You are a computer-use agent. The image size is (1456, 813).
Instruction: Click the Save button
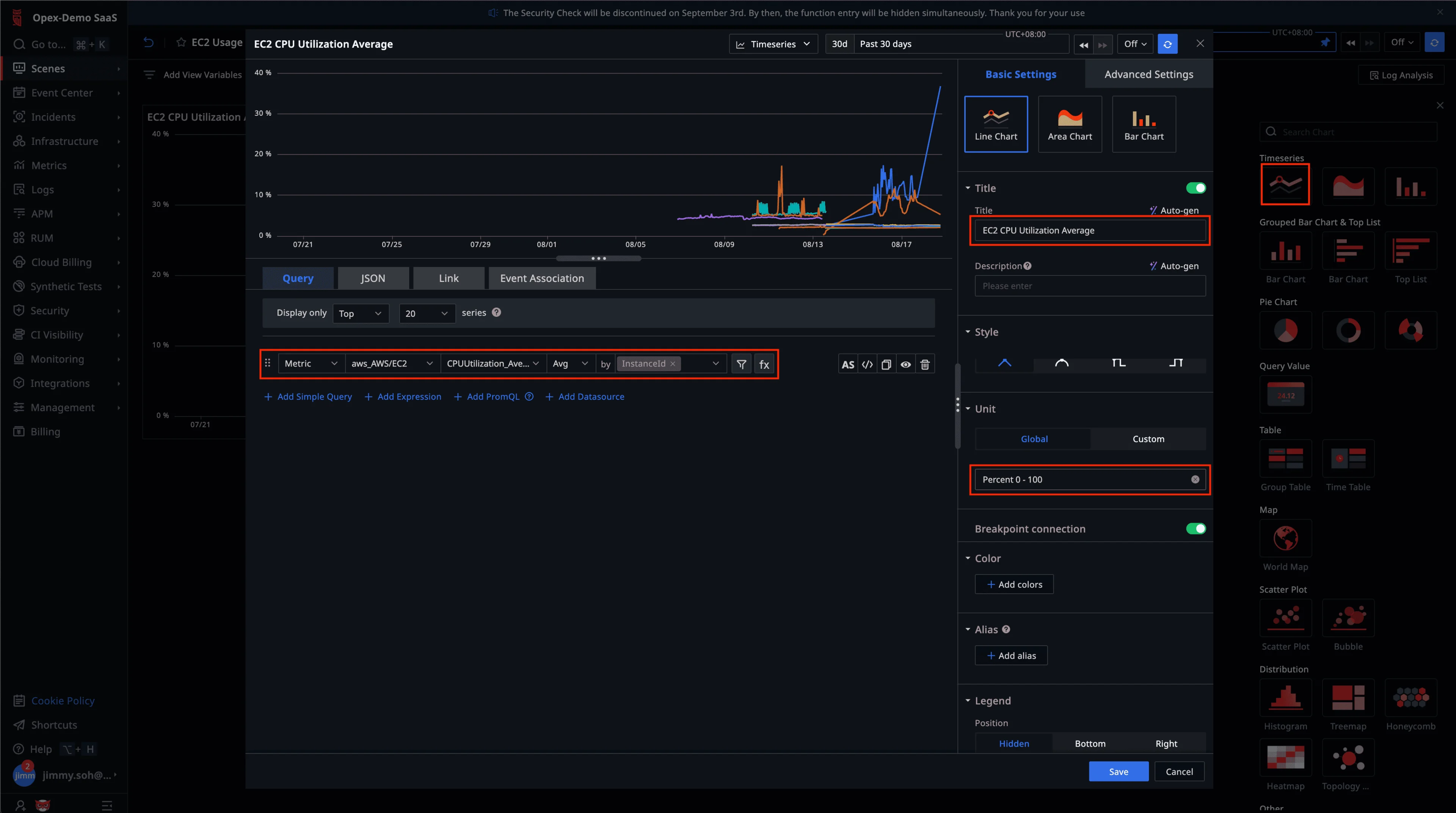(x=1118, y=771)
